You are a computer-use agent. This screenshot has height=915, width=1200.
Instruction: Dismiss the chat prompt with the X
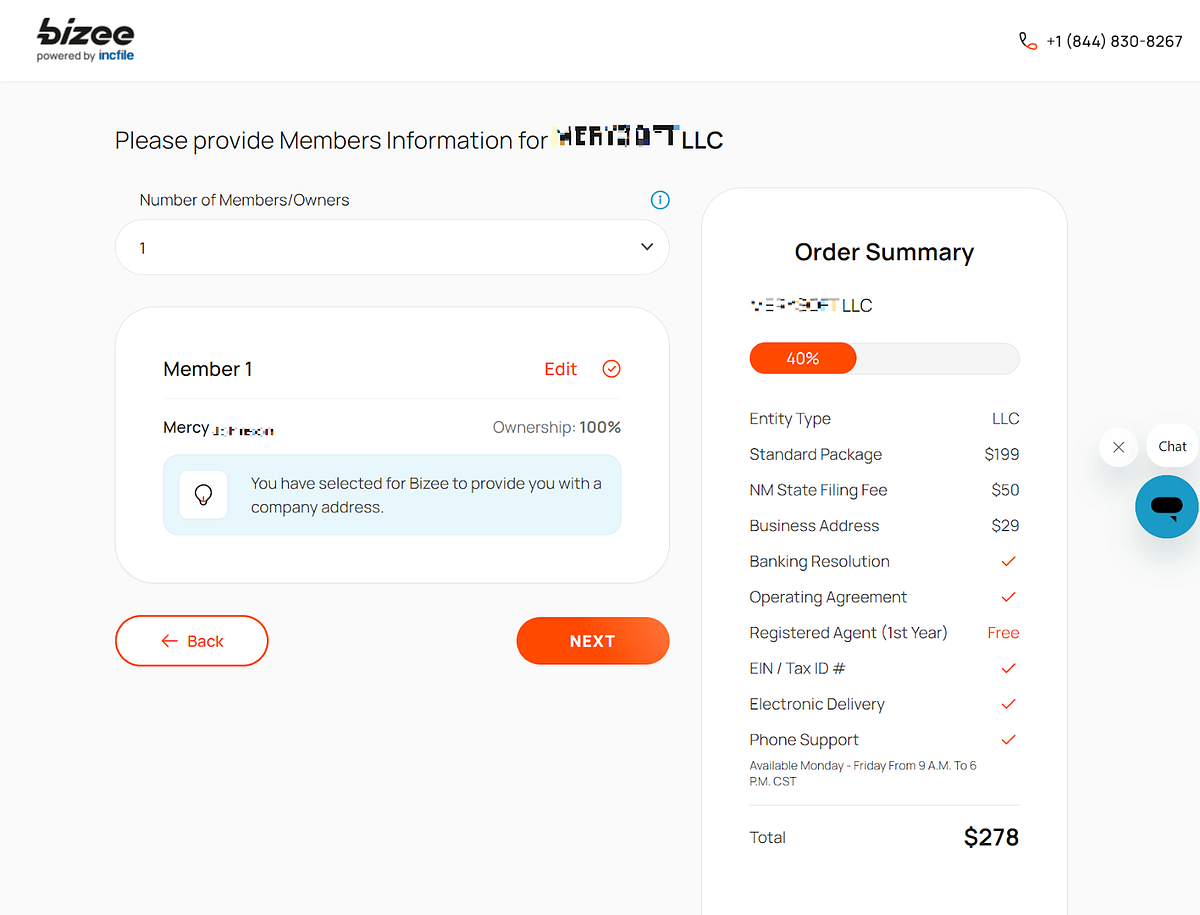tap(1119, 447)
